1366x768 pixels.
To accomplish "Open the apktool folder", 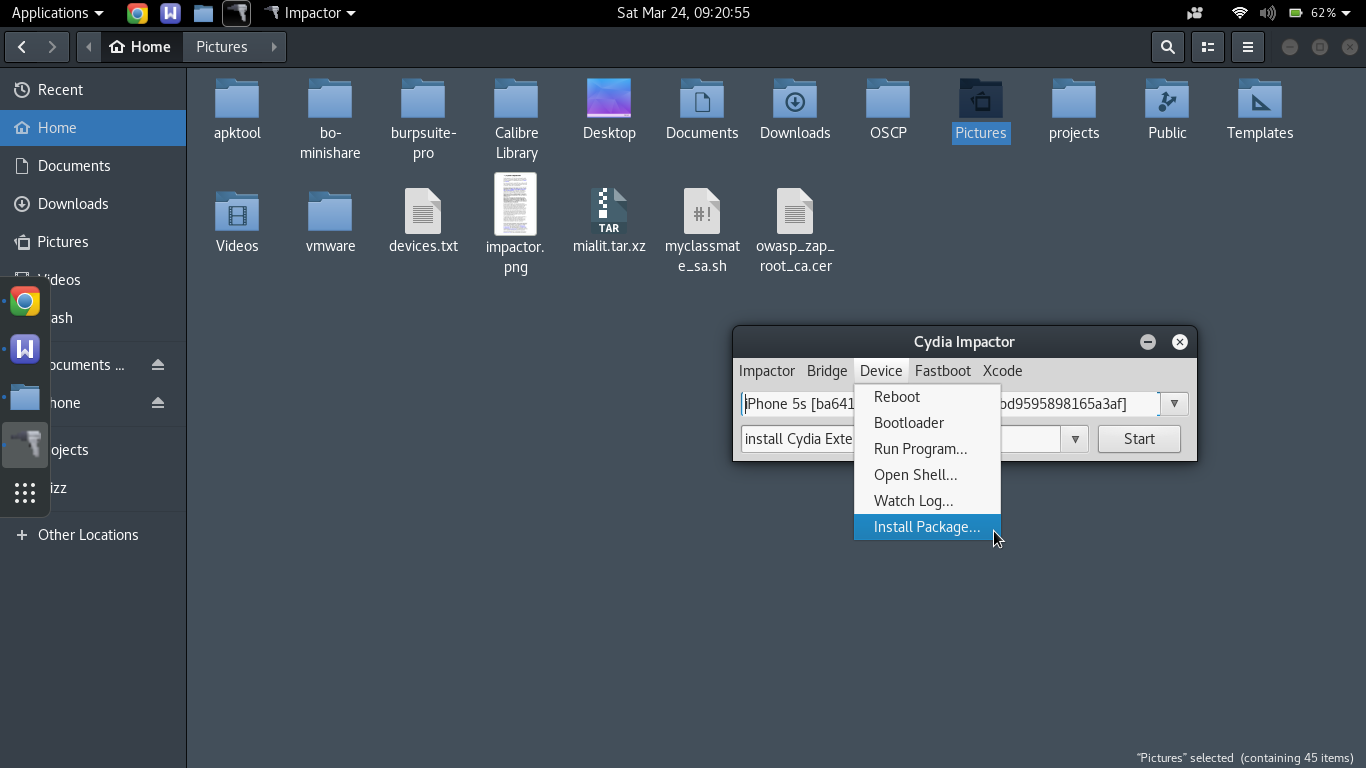I will pyautogui.click(x=237, y=110).
